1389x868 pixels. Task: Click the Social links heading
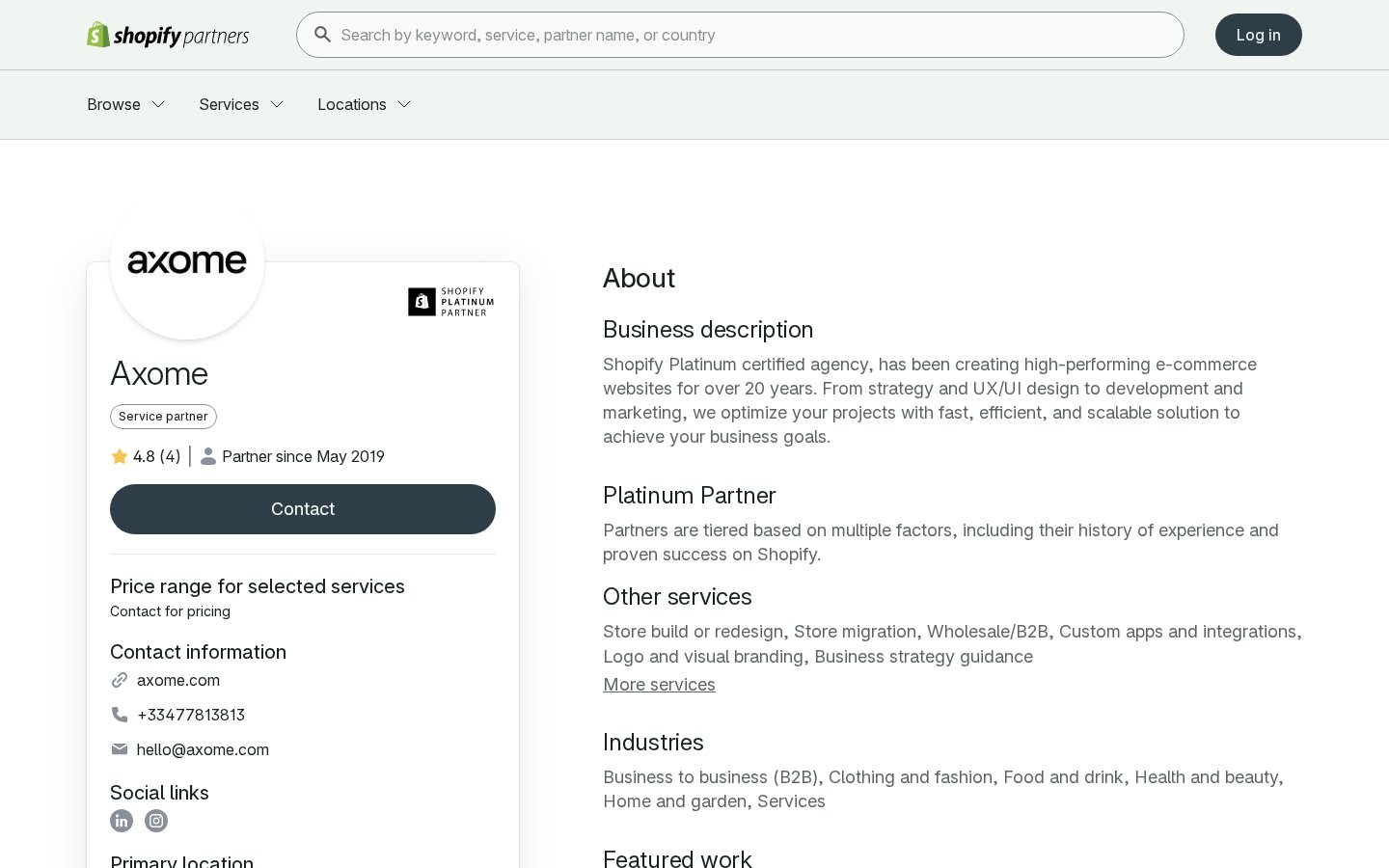159,793
